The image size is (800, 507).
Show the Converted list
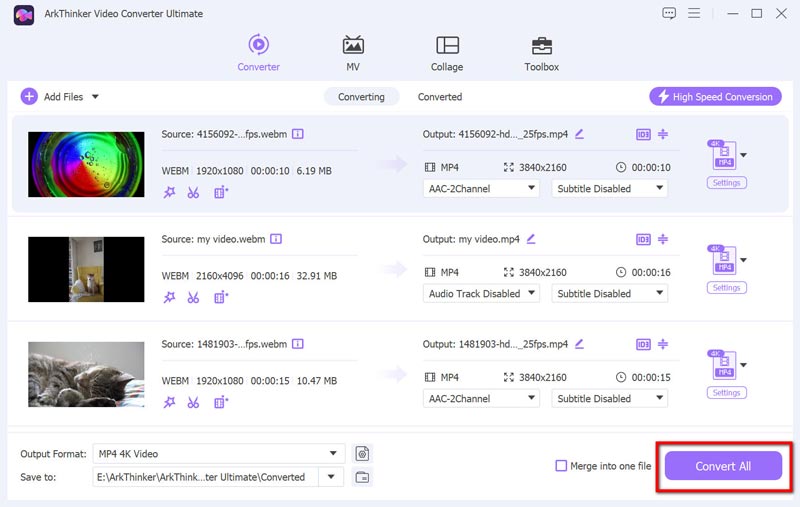coord(440,97)
